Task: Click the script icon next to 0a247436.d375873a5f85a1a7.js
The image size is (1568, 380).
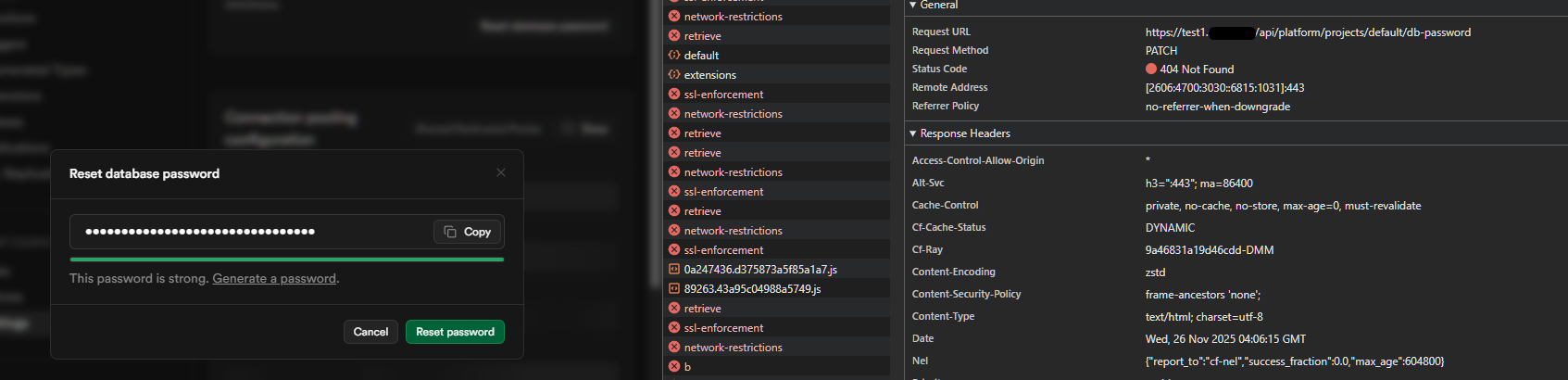Action: [x=674, y=270]
